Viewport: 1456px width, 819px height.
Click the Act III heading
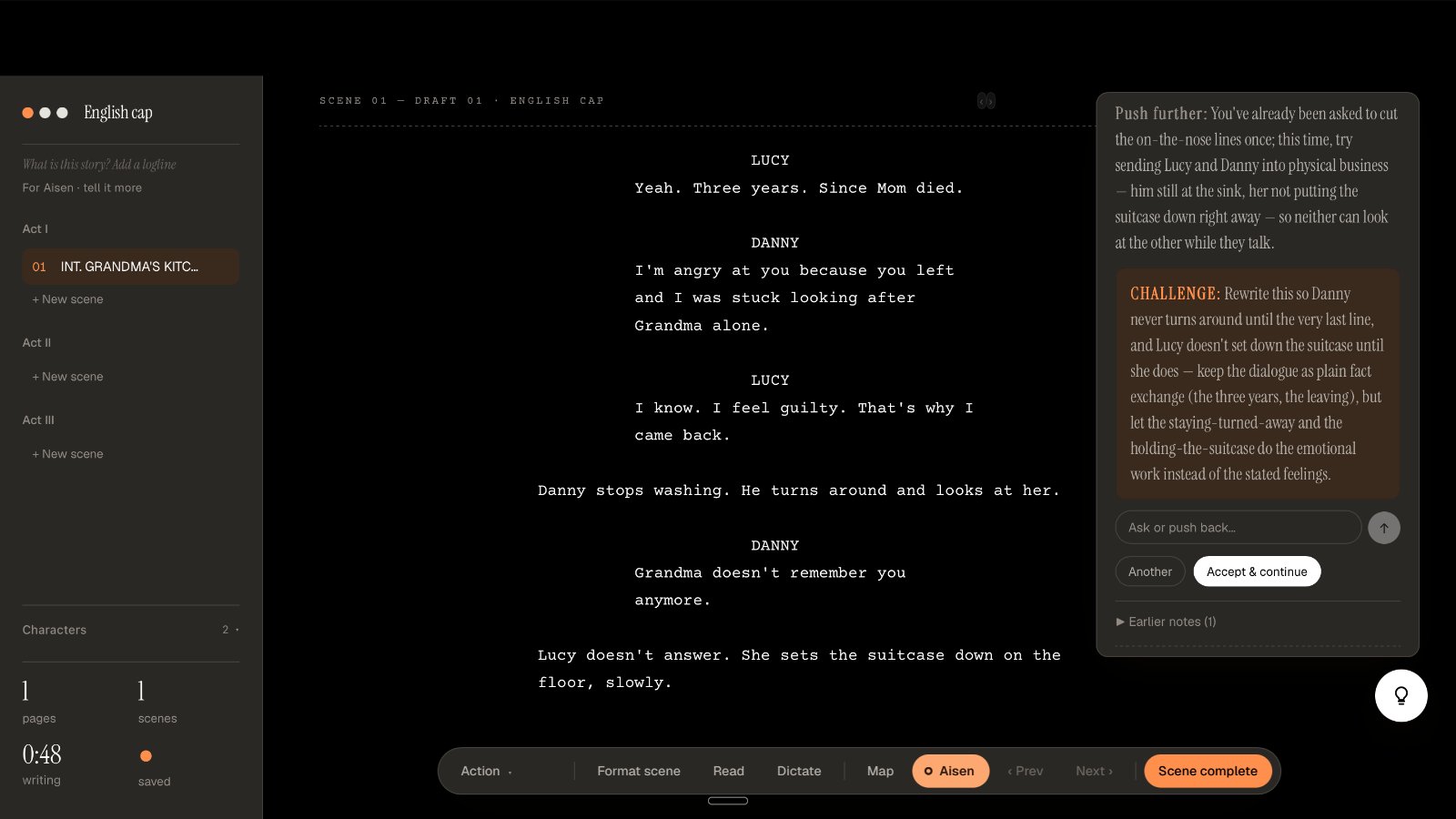[38, 420]
